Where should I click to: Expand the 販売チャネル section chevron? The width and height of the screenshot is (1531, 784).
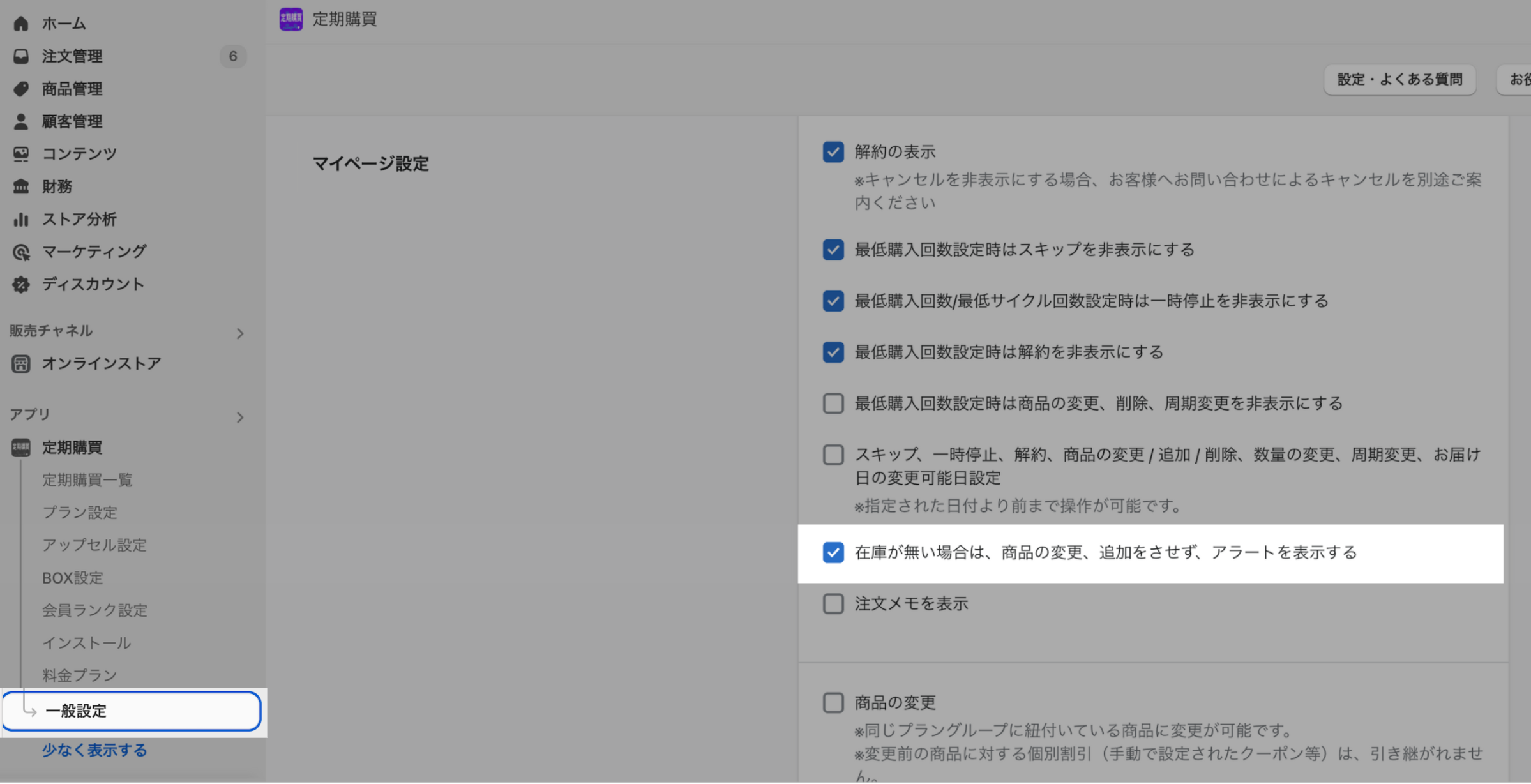click(240, 334)
